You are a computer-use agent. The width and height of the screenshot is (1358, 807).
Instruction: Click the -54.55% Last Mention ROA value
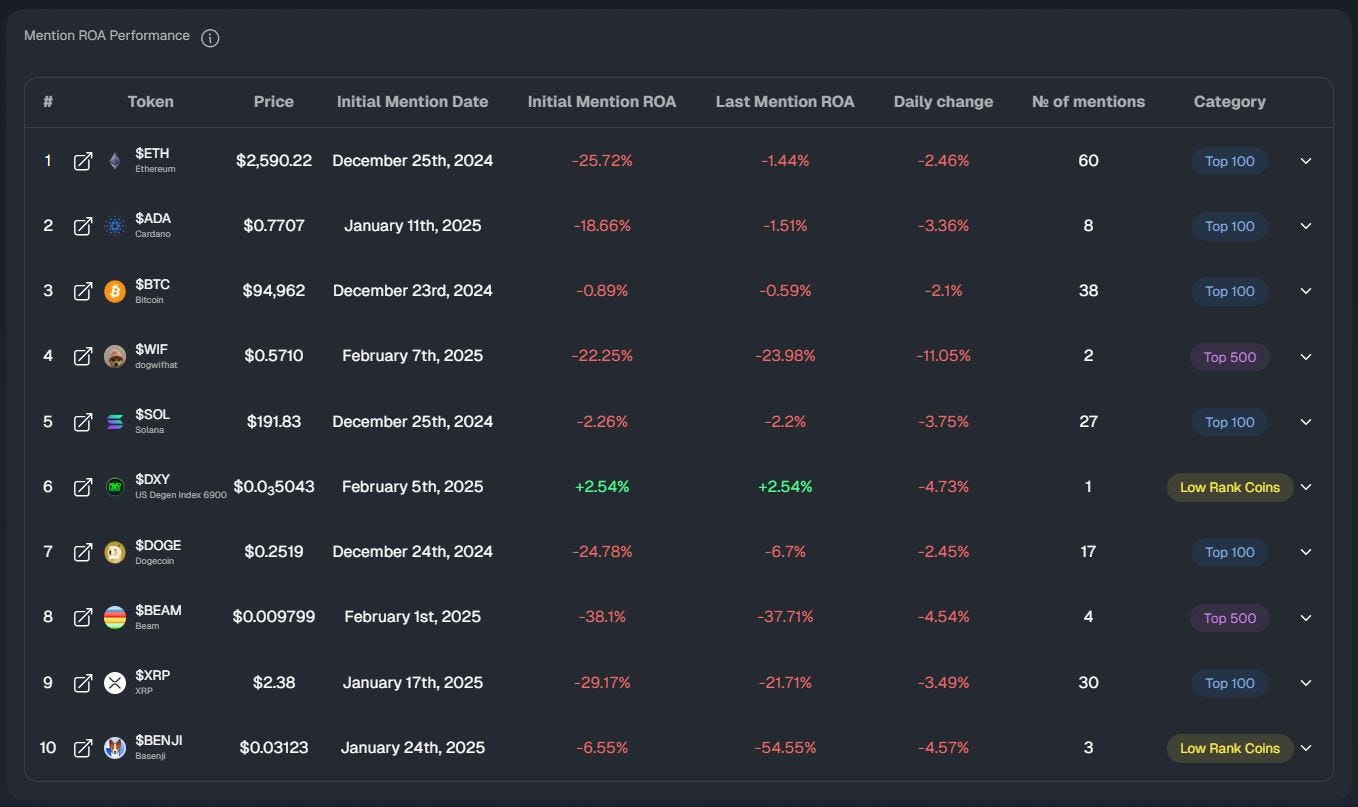click(785, 748)
